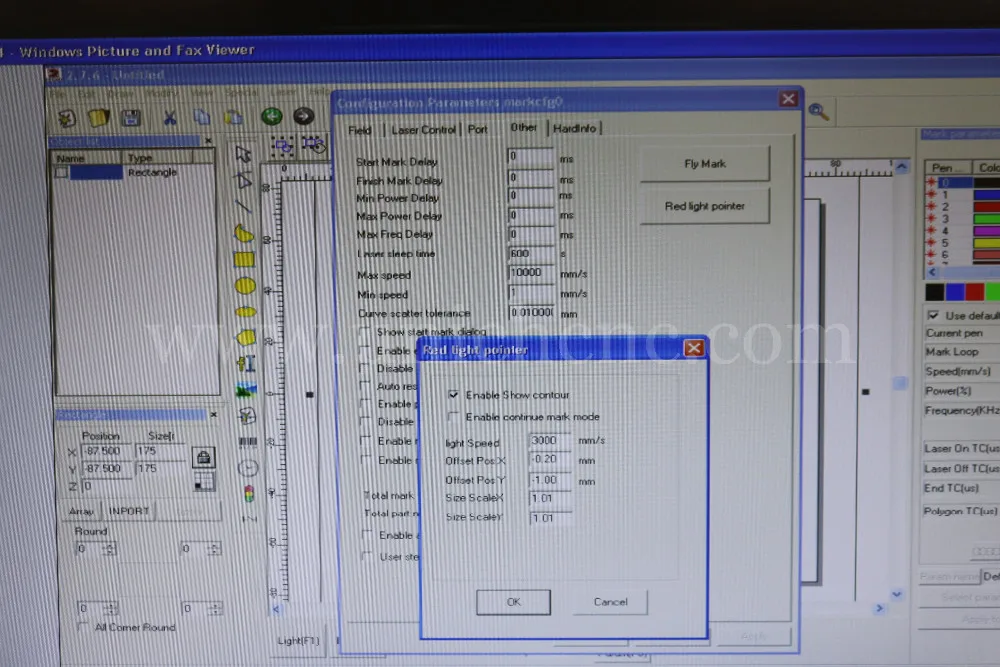Screen dimensions: 1000x667
Task: Toggle Show start mark dialog checkbox
Action: click(365, 332)
